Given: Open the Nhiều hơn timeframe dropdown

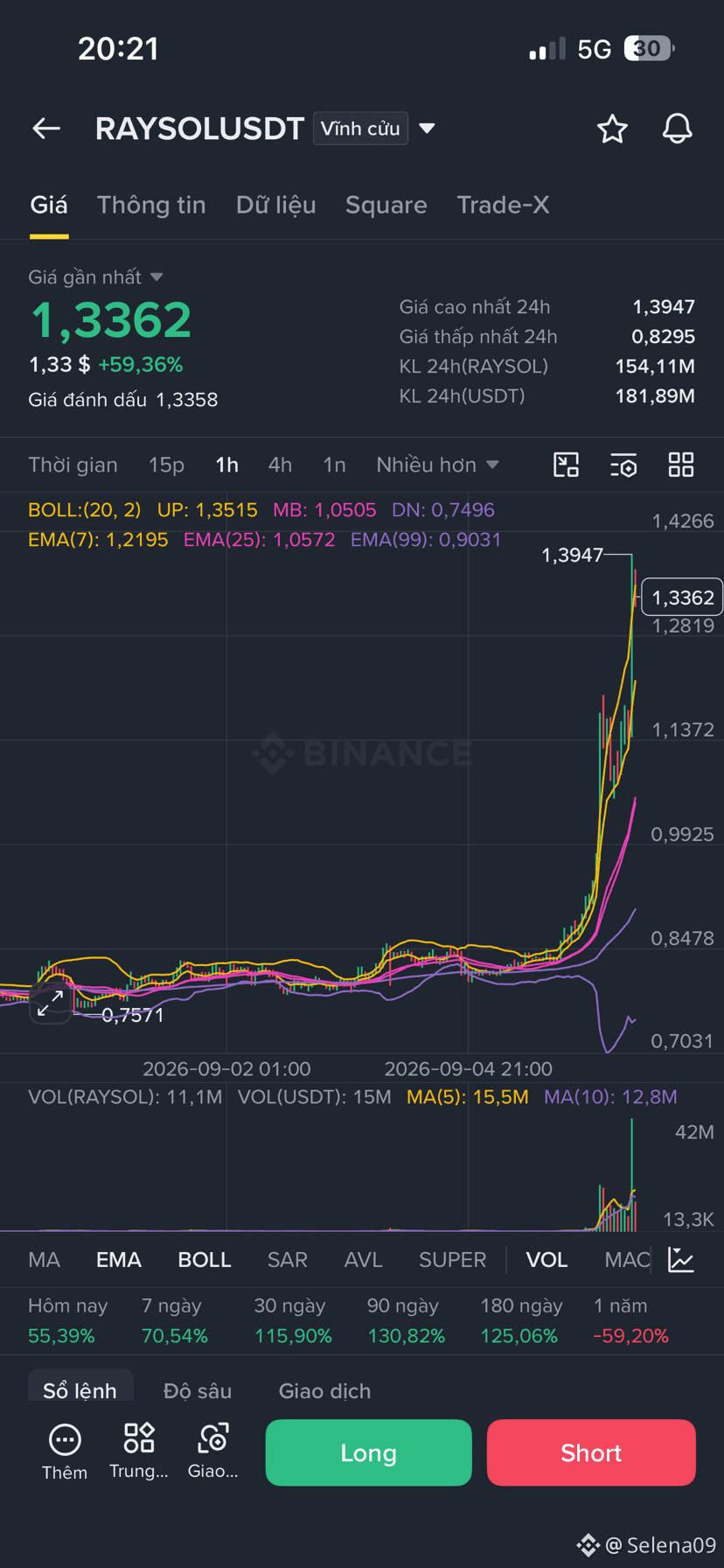Looking at the screenshot, I should click(437, 465).
